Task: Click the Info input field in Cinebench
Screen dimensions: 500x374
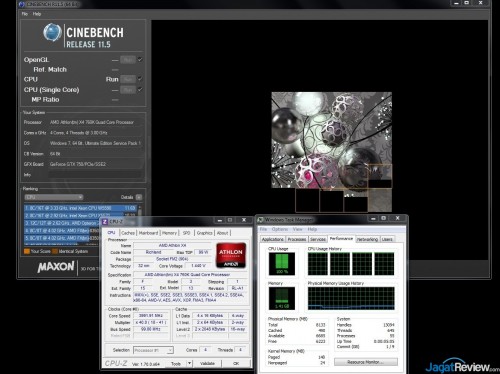Action: (x=96, y=174)
